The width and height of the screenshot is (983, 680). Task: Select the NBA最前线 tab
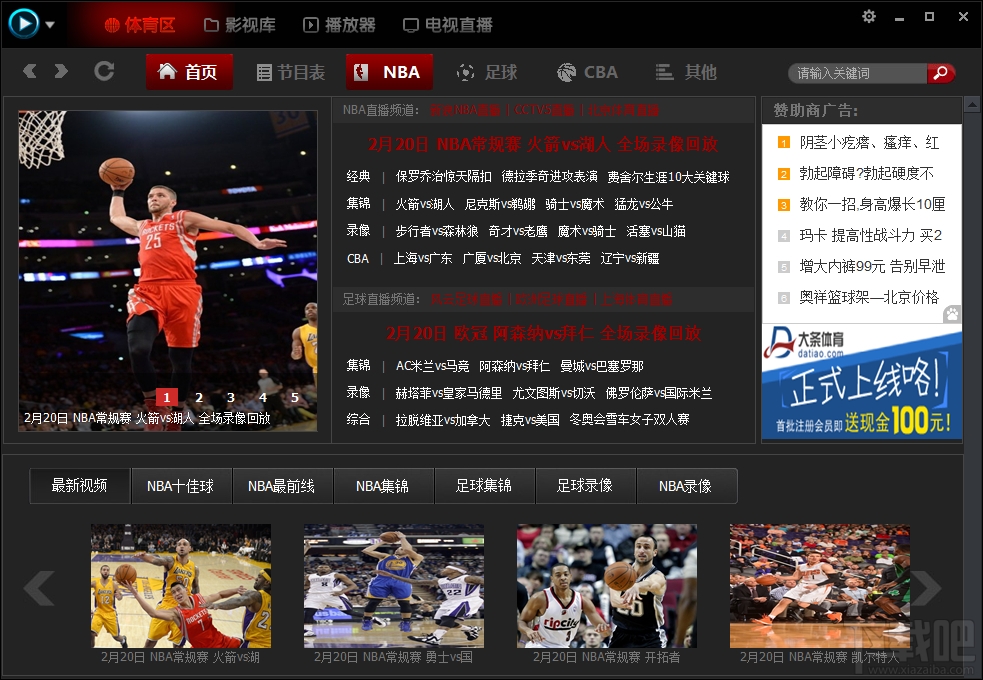point(281,486)
